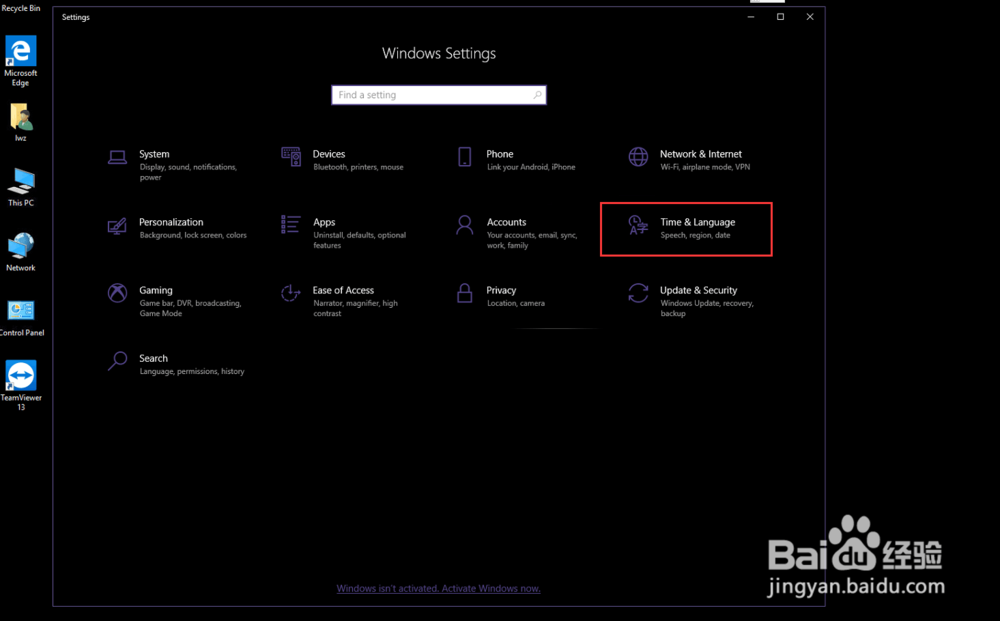Click 'Wi-Fi, airplane mode, VPN' text

click(x=705, y=167)
